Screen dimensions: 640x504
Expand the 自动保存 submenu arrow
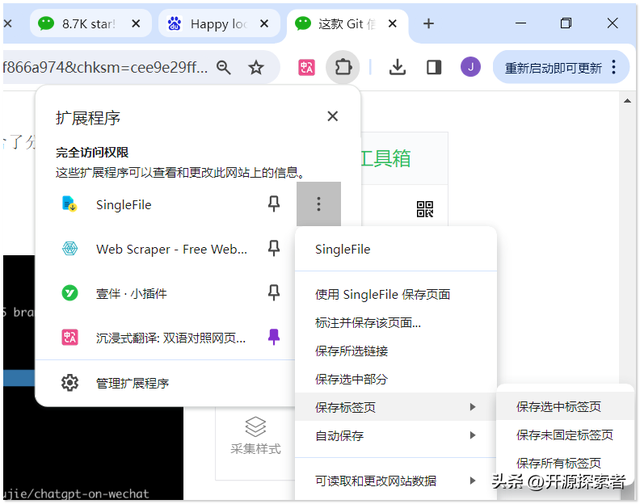click(x=473, y=435)
